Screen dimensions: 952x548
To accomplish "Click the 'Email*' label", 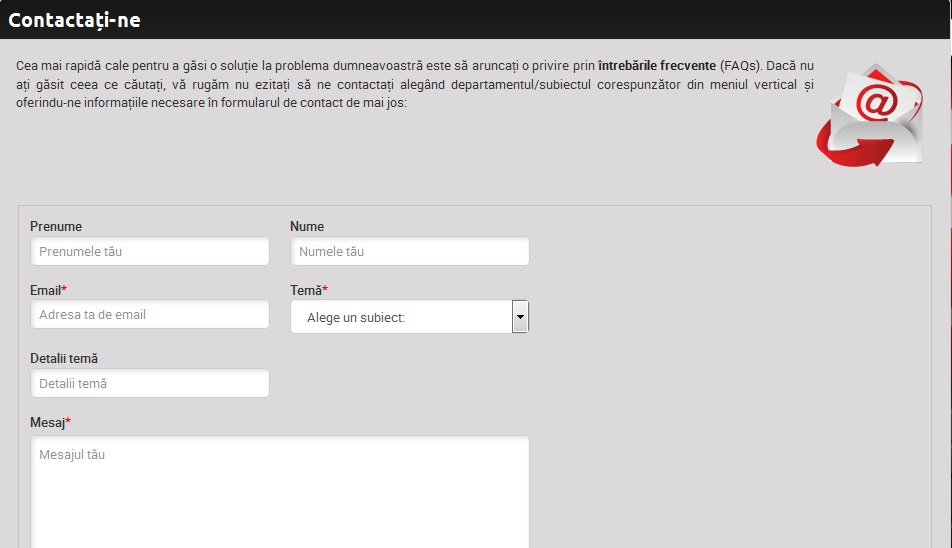I will point(48,290).
